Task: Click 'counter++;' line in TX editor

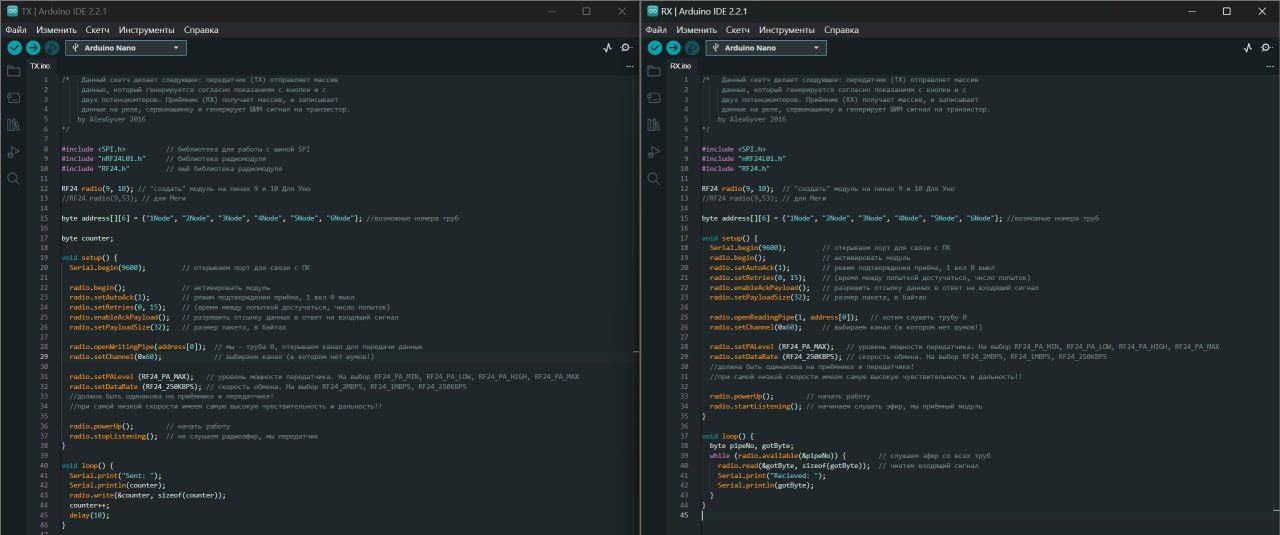Action: pos(89,505)
